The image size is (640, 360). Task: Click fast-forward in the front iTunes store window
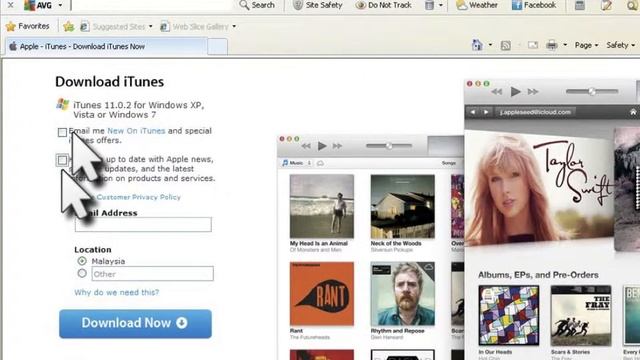click(533, 92)
